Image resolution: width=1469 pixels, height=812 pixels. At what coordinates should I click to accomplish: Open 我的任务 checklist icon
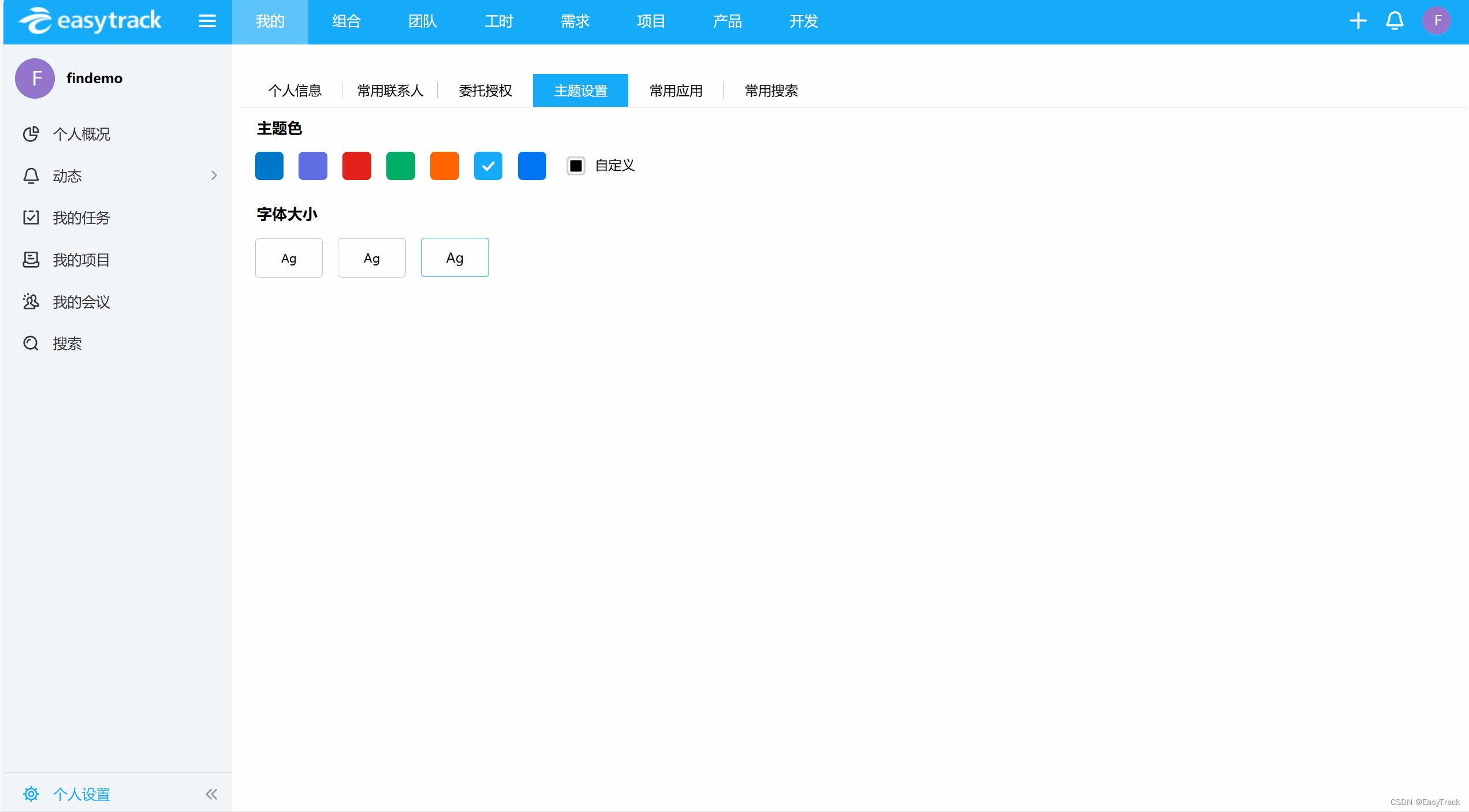coord(31,218)
